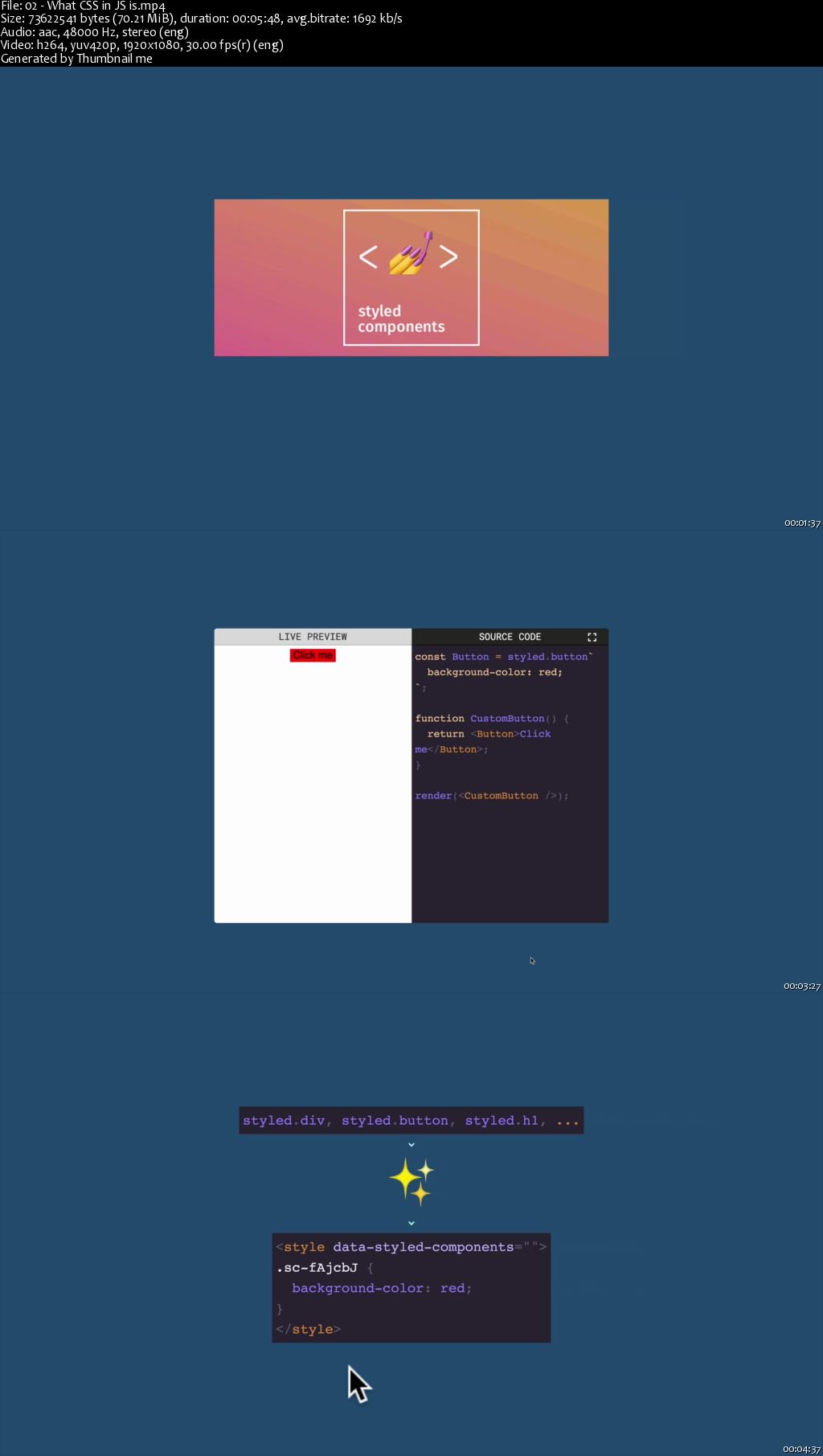Click the chevron below the sparkles
The height and width of the screenshot is (1456, 823).
point(411,1223)
